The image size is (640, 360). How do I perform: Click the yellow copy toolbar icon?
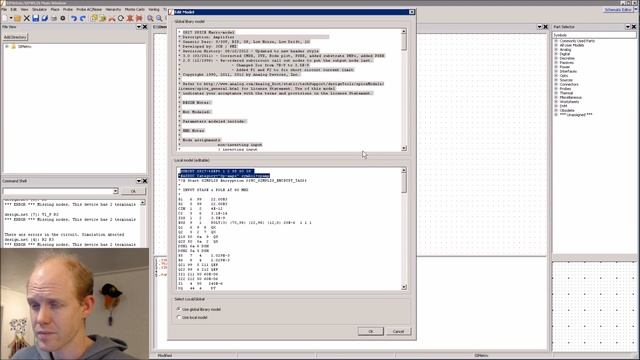click(x=94, y=18)
